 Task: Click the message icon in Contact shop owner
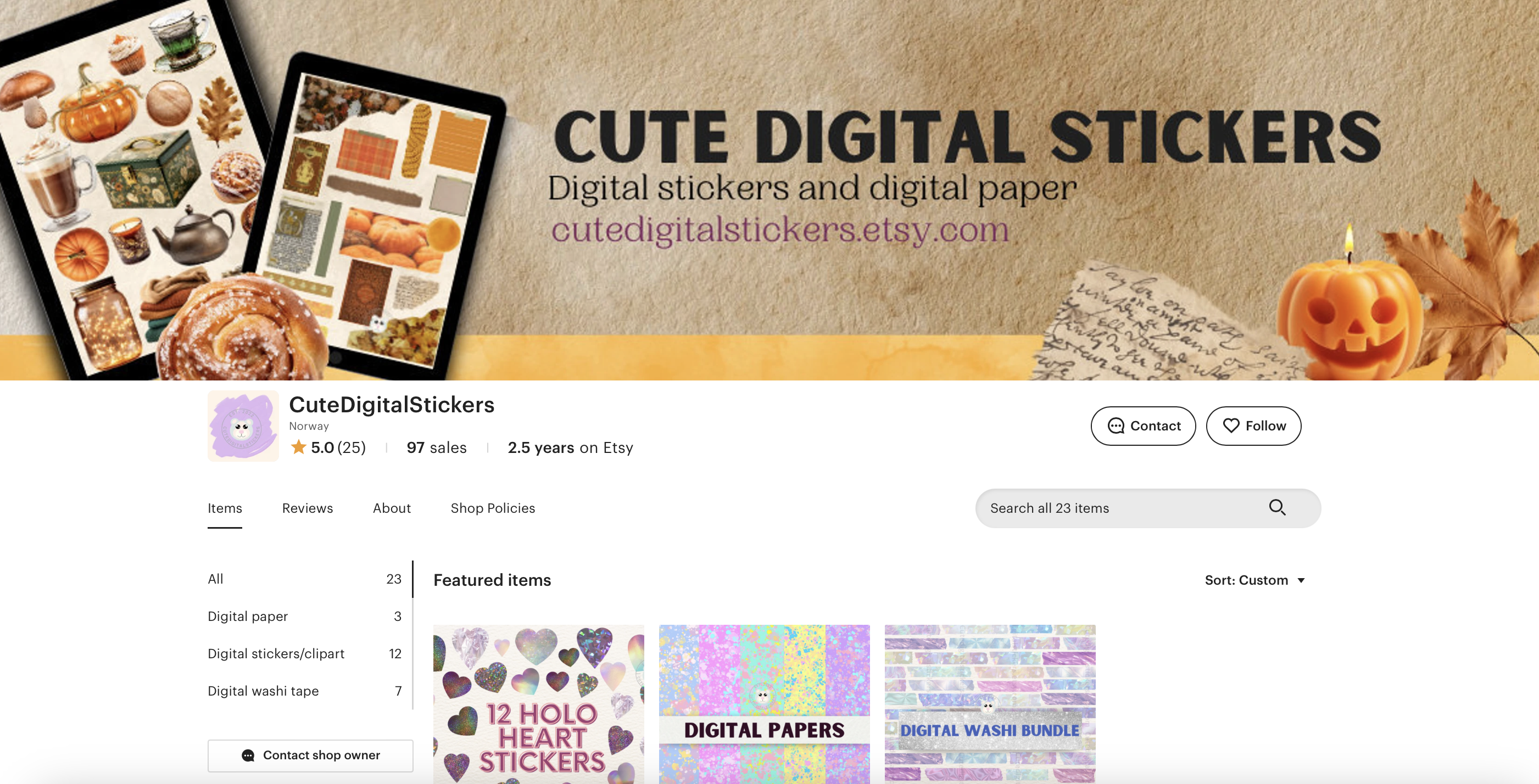coord(248,755)
